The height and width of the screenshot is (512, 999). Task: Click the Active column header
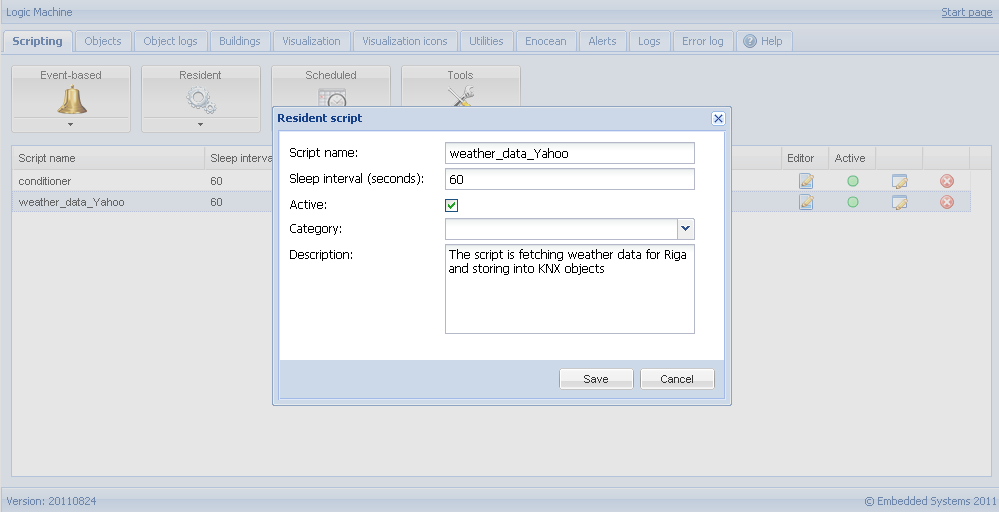[x=850, y=158]
